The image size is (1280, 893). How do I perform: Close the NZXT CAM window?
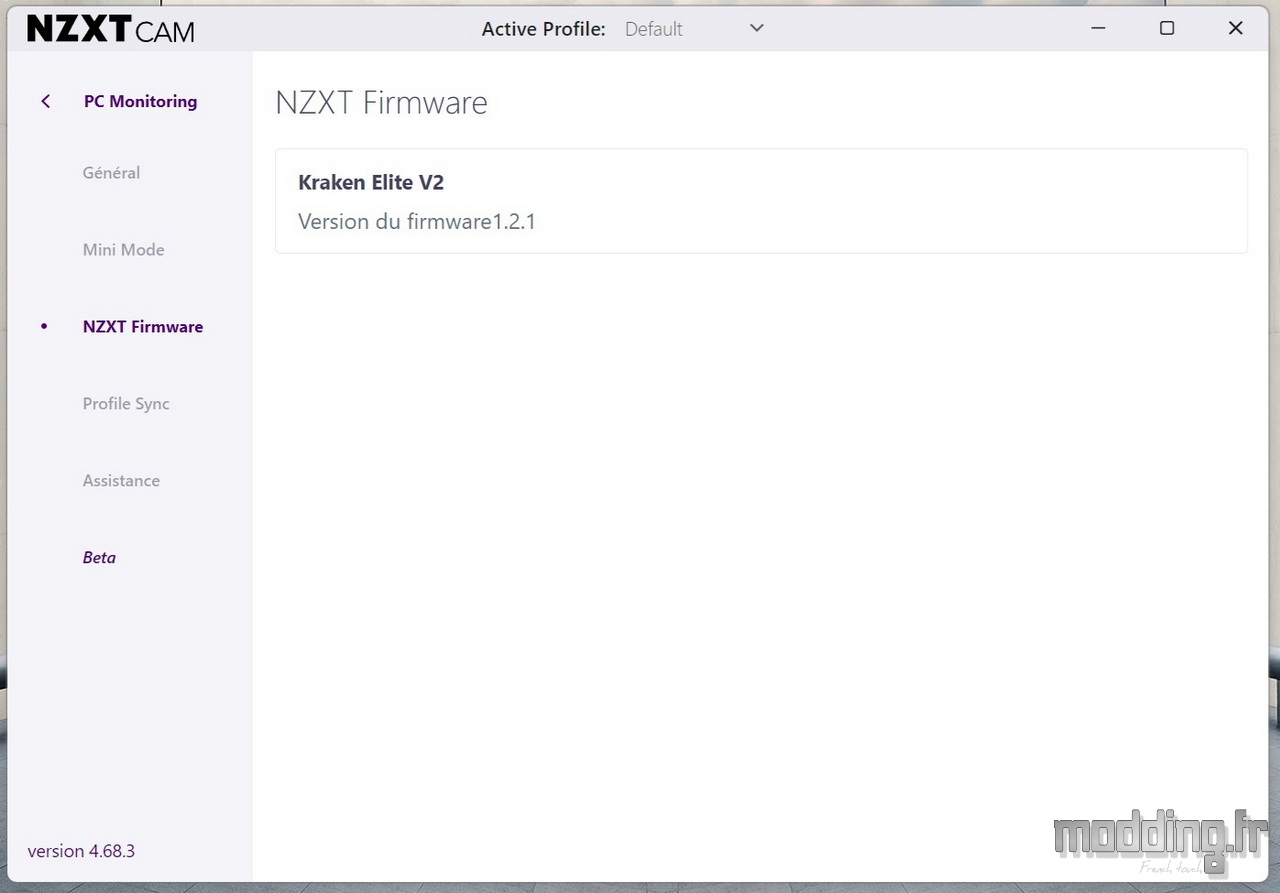pyautogui.click(x=1236, y=28)
